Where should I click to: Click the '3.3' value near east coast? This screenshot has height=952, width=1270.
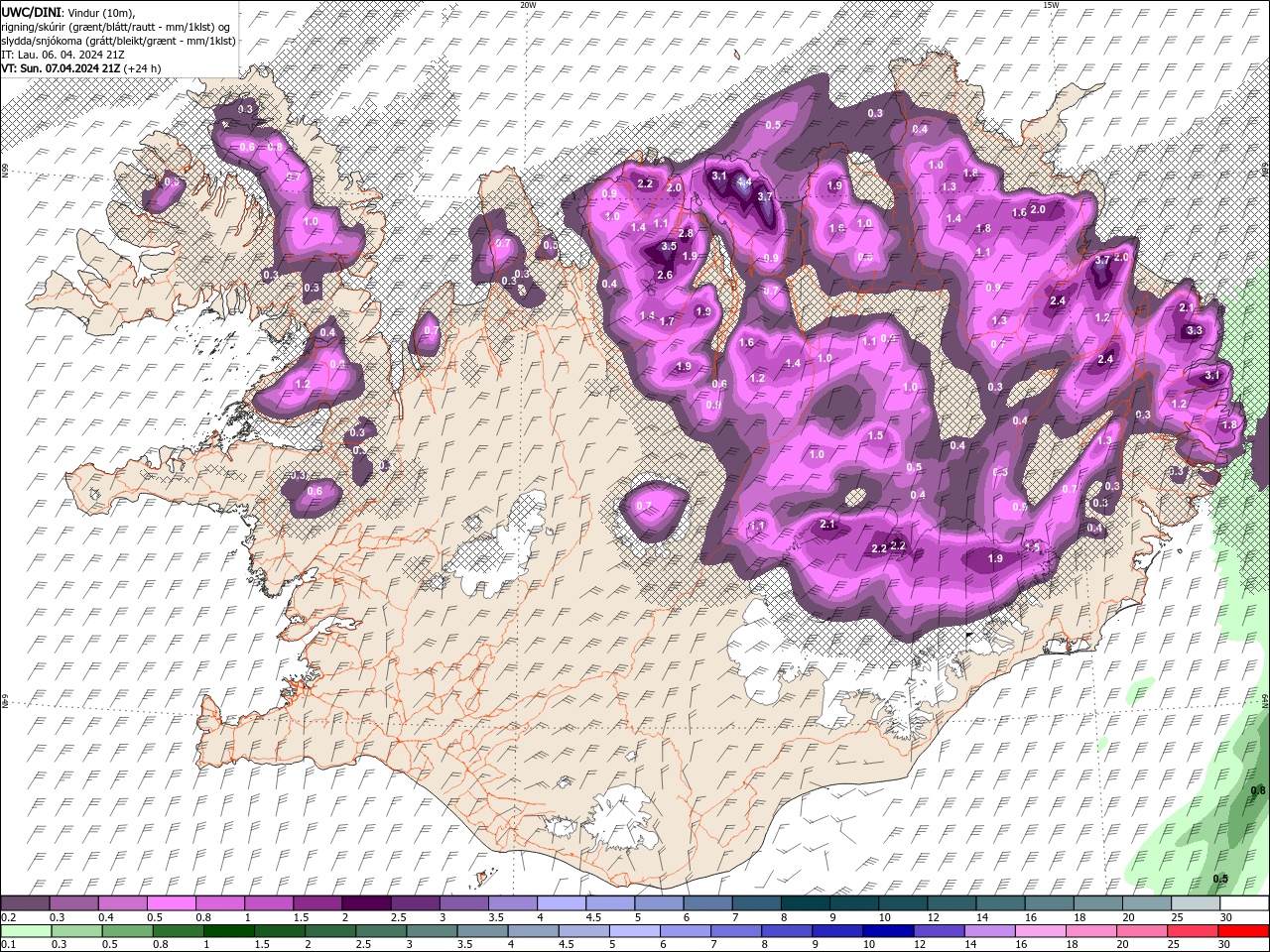[x=1195, y=330]
